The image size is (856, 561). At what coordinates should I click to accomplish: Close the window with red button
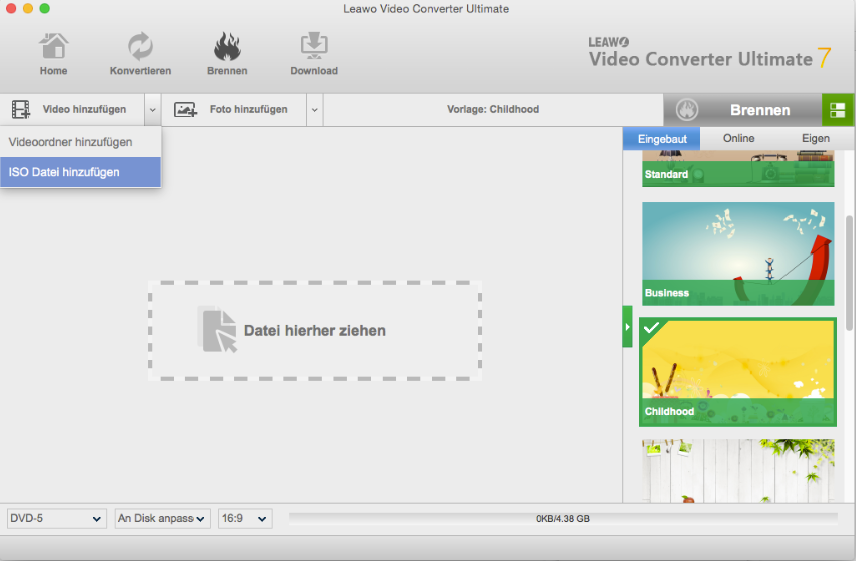(10, 8)
